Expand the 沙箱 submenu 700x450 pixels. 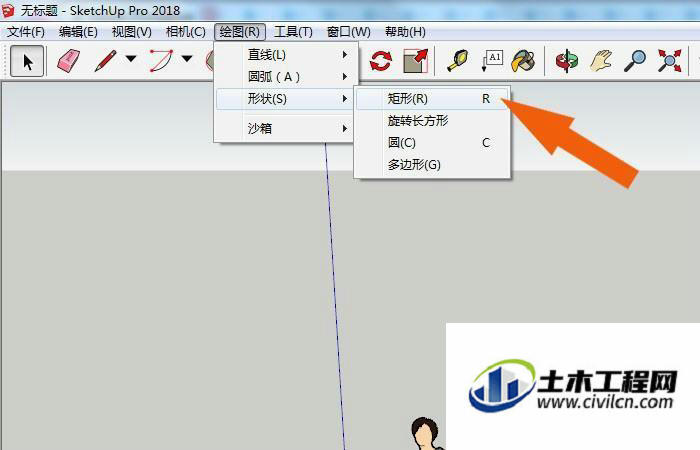[286, 129]
